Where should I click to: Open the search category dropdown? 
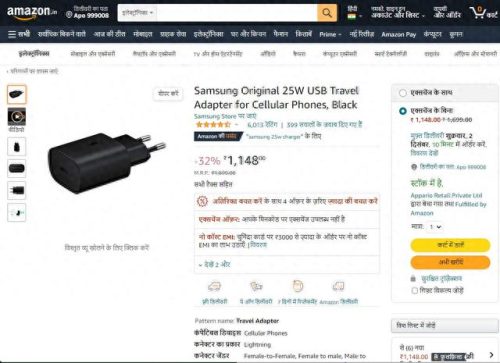pyautogui.click(x=137, y=13)
